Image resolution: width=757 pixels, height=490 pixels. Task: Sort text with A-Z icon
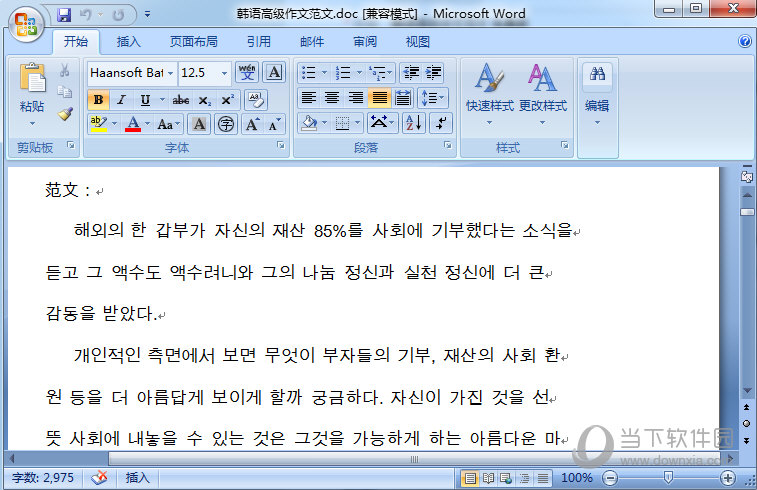coord(414,123)
